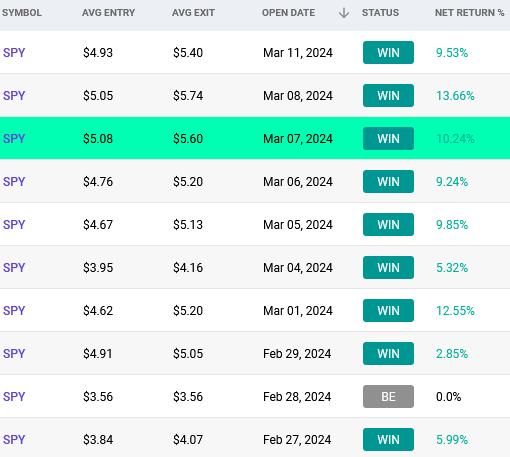Select net return 12.55%
510x457 pixels.
[455, 311]
